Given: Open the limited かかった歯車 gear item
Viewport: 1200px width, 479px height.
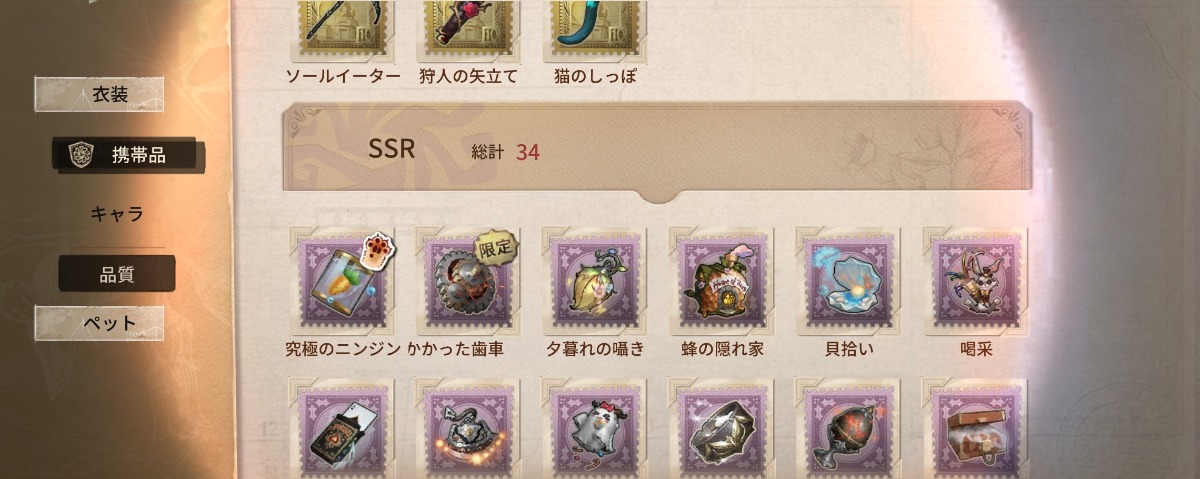Looking at the screenshot, I should pos(468,282).
